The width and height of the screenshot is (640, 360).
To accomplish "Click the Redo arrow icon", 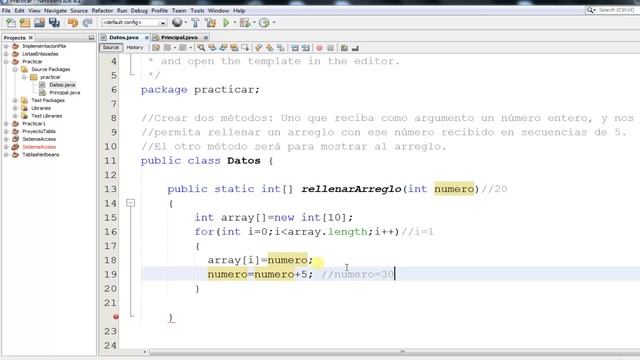I will (x=87, y=23).
